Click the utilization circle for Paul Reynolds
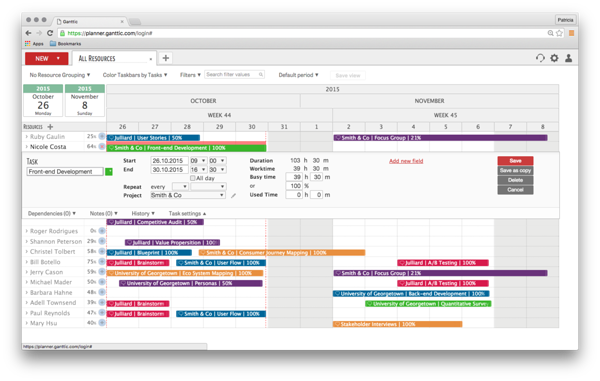 [x=102, y=313]
